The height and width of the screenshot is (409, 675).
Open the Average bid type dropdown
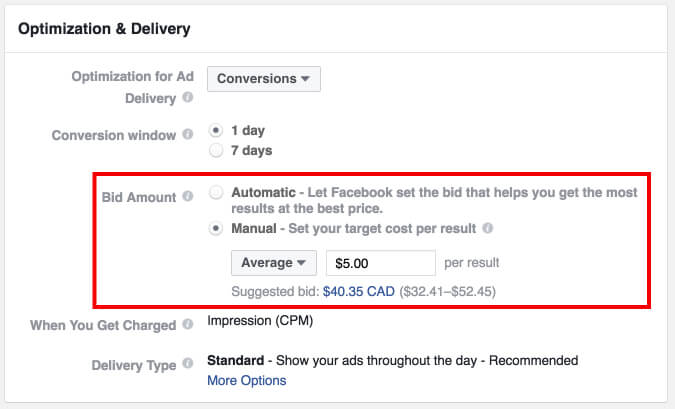[x=274, y=263]
